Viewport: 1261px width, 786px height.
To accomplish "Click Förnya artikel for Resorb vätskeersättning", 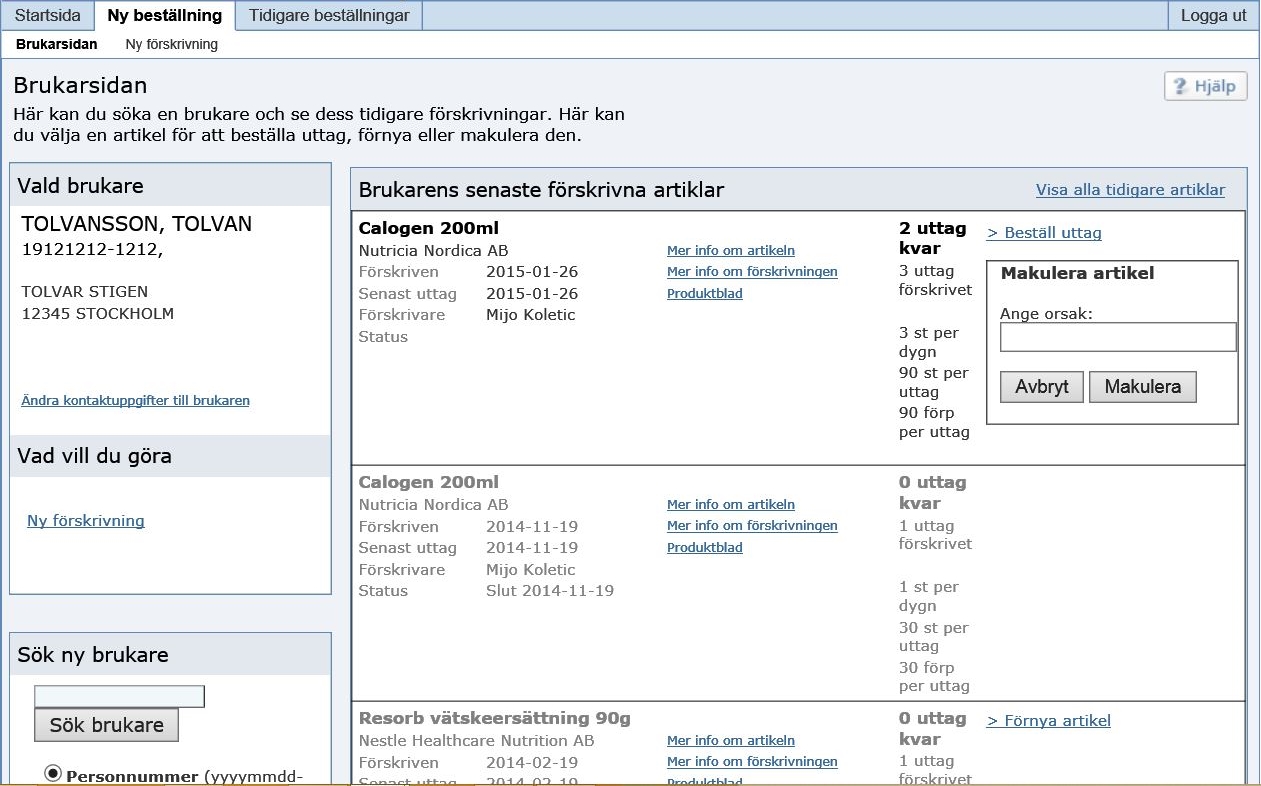I will (x=1048, y=721).
